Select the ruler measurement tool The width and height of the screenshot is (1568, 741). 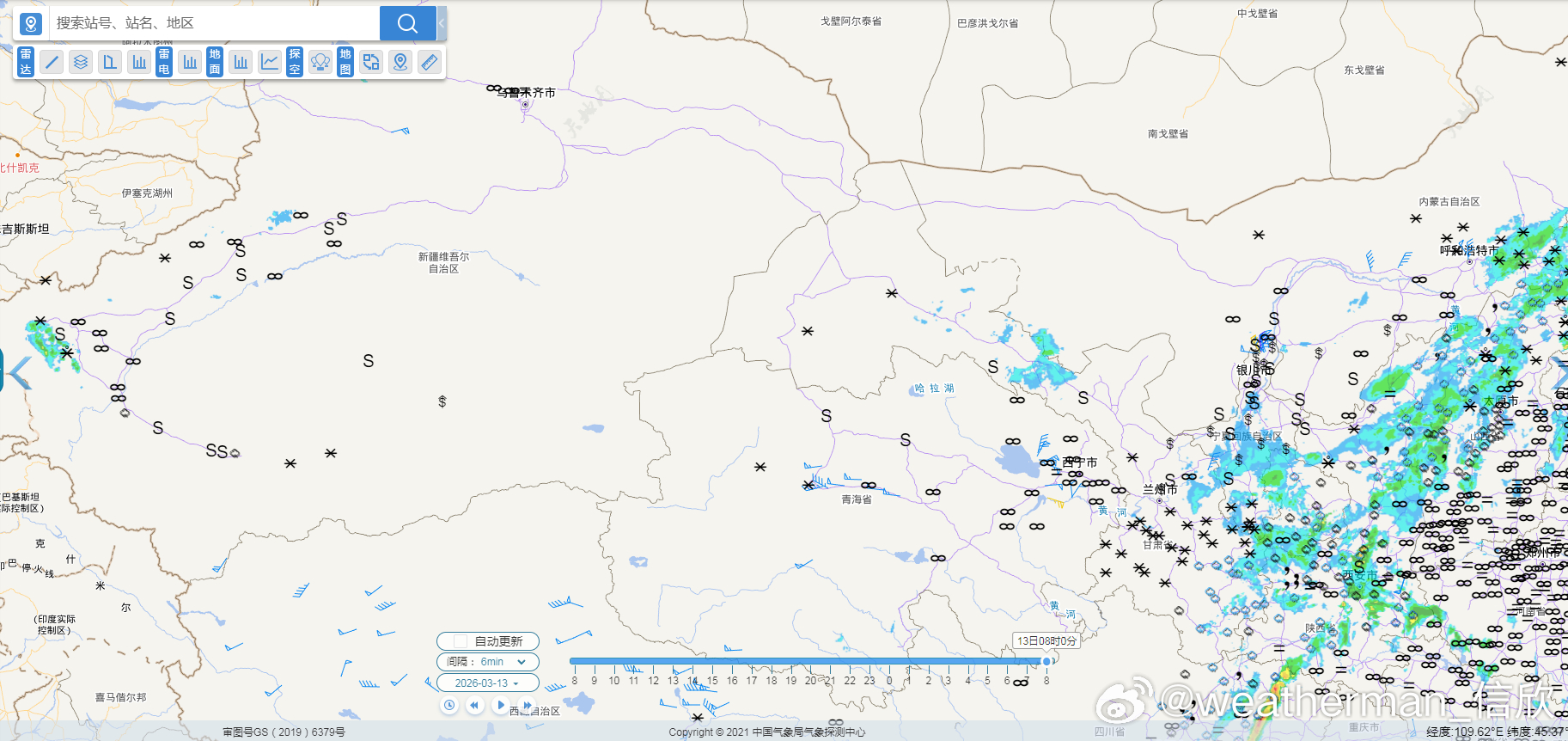point(430,62)
